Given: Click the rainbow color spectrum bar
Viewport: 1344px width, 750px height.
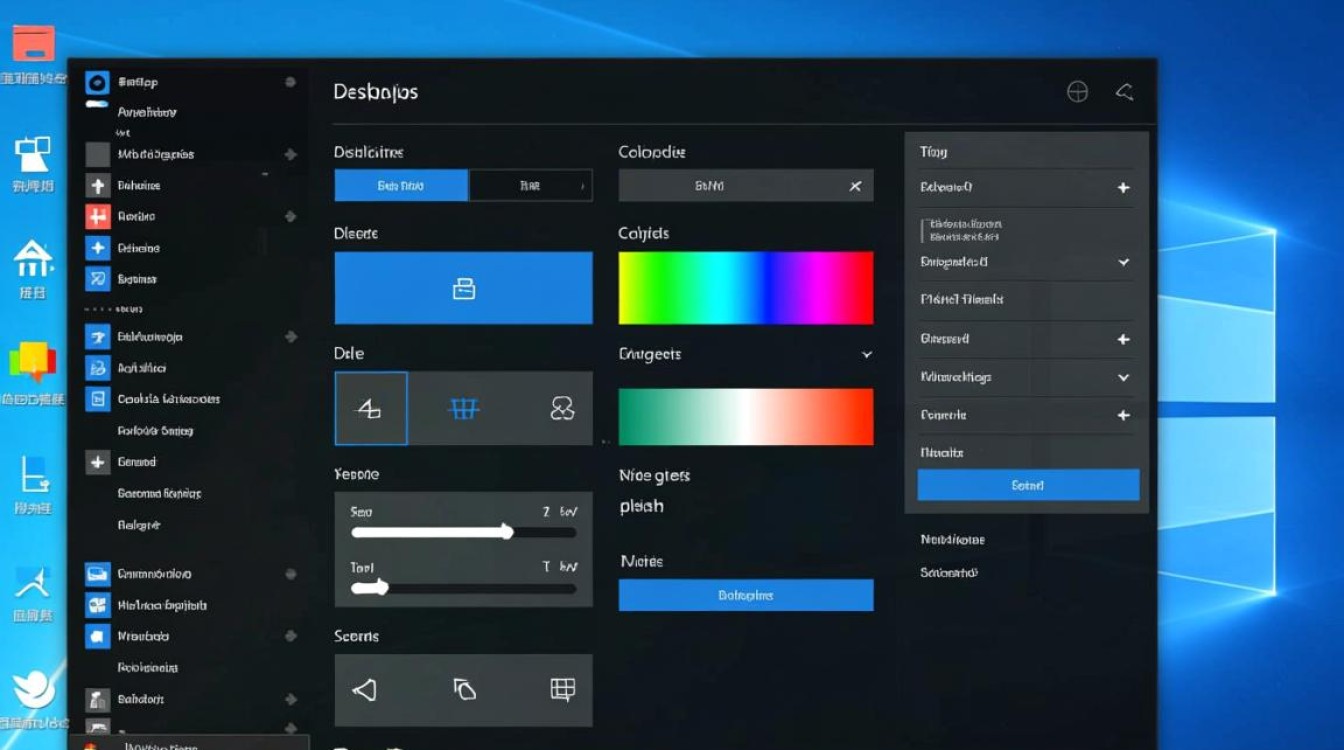Looking at the screenshot, I should click(x=745, y=288).
